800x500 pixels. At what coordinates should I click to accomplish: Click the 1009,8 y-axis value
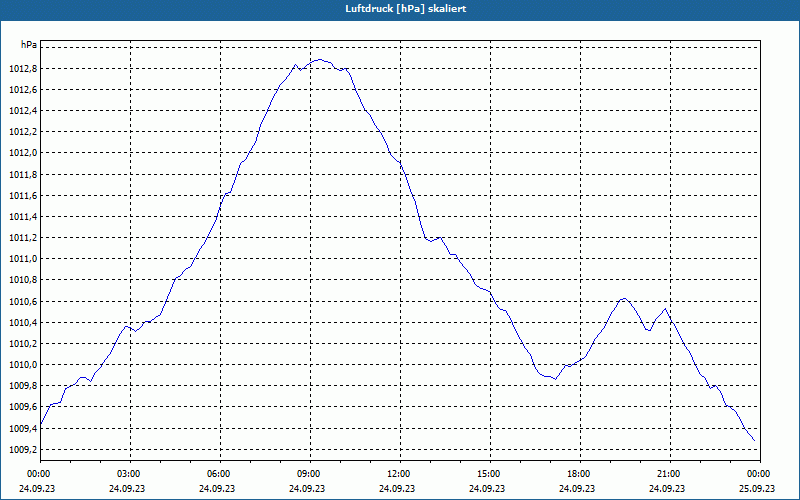pos(23,386)
